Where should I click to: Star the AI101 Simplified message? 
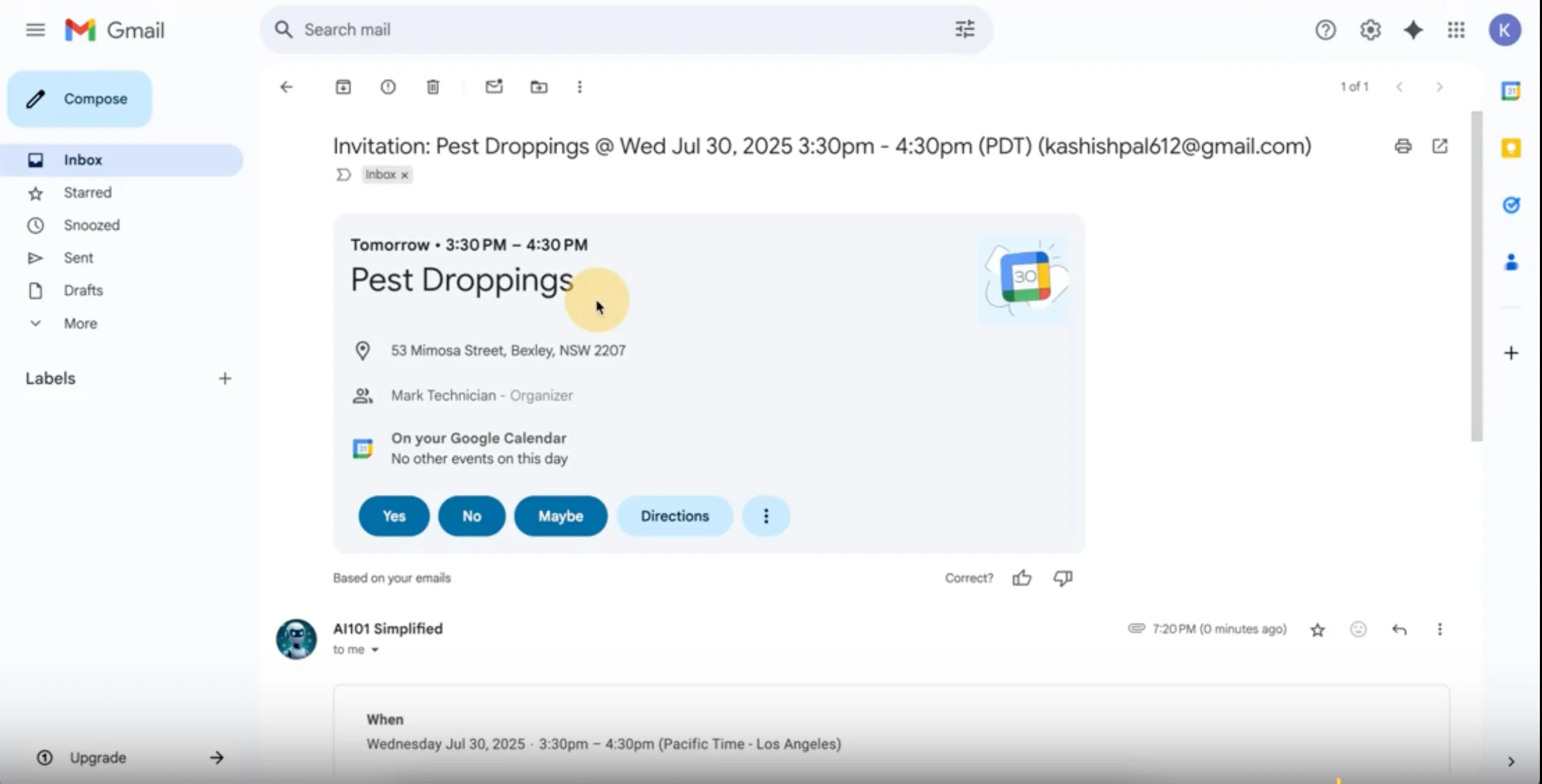pyautogui.click(x=1317, y=630)
